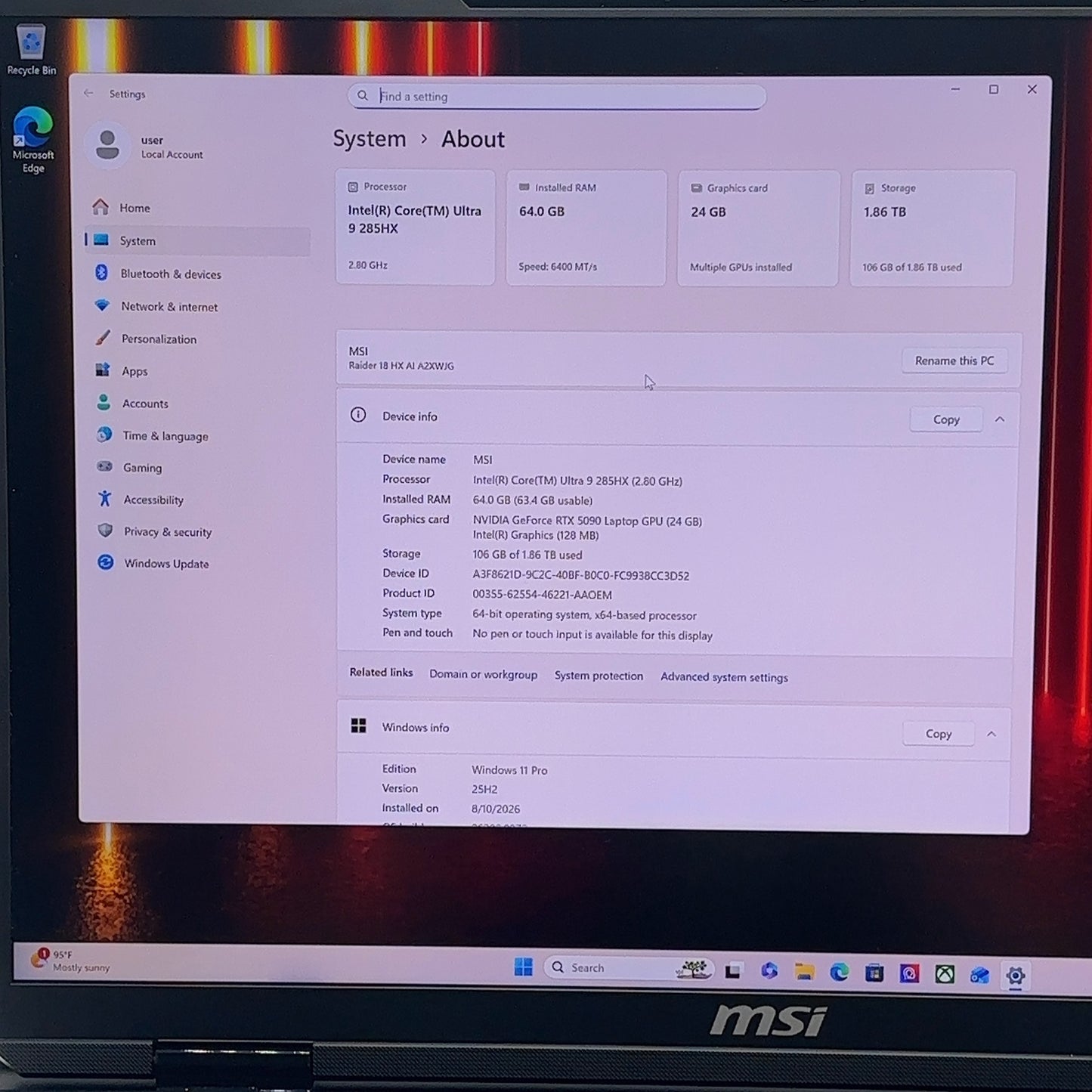Launch the Xbox app from the taskbar
1092x1092 pixels.
(945, 975)
